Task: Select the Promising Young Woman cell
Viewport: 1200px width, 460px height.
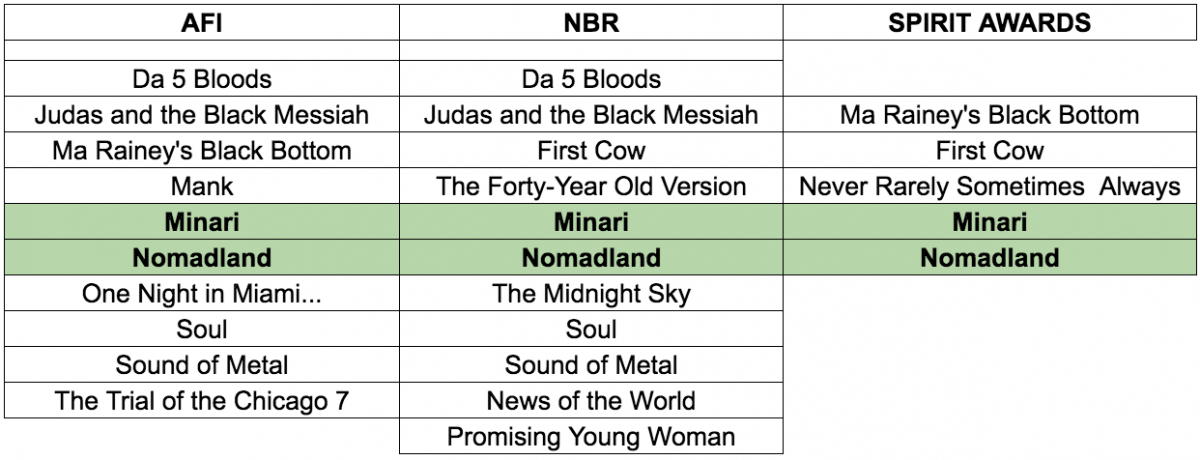Action: tap(591, 437)
